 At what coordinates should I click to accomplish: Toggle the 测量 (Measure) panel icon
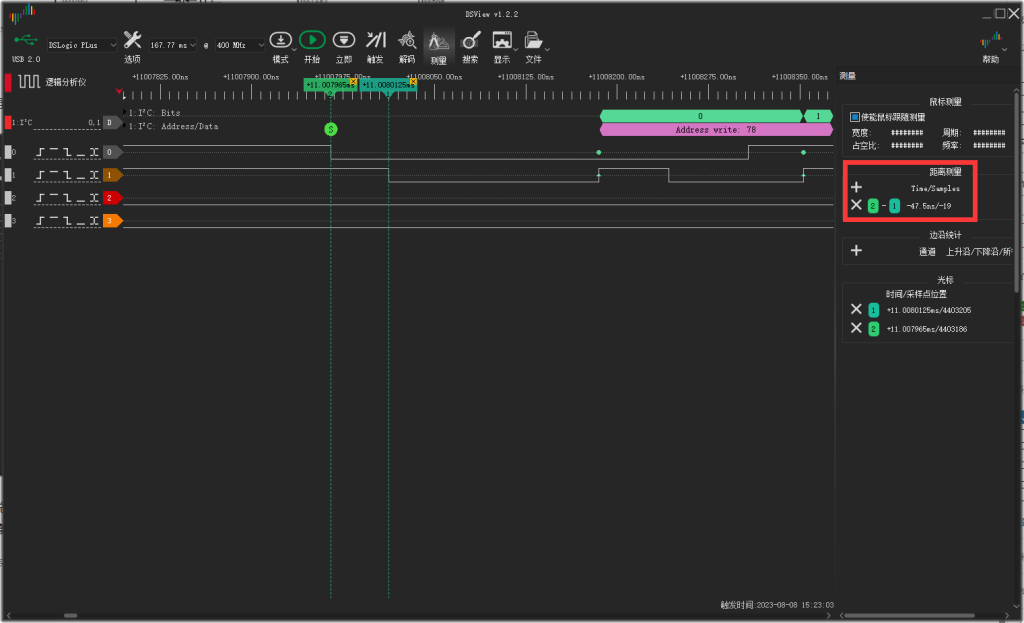tap(438, 40)
